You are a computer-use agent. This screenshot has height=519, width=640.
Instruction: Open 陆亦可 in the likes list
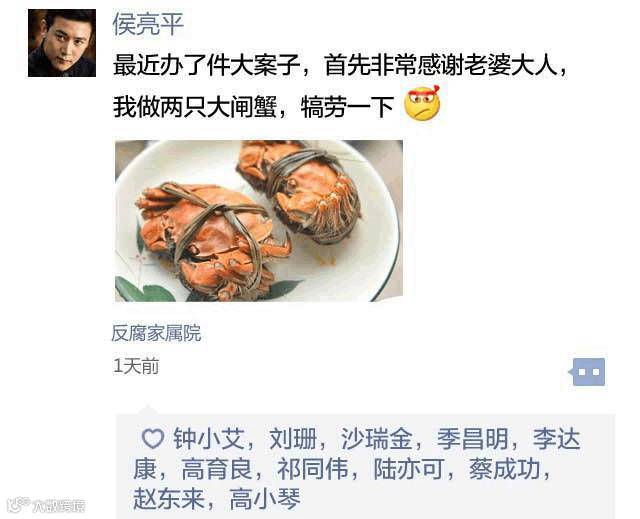click(x=409, y=469)
